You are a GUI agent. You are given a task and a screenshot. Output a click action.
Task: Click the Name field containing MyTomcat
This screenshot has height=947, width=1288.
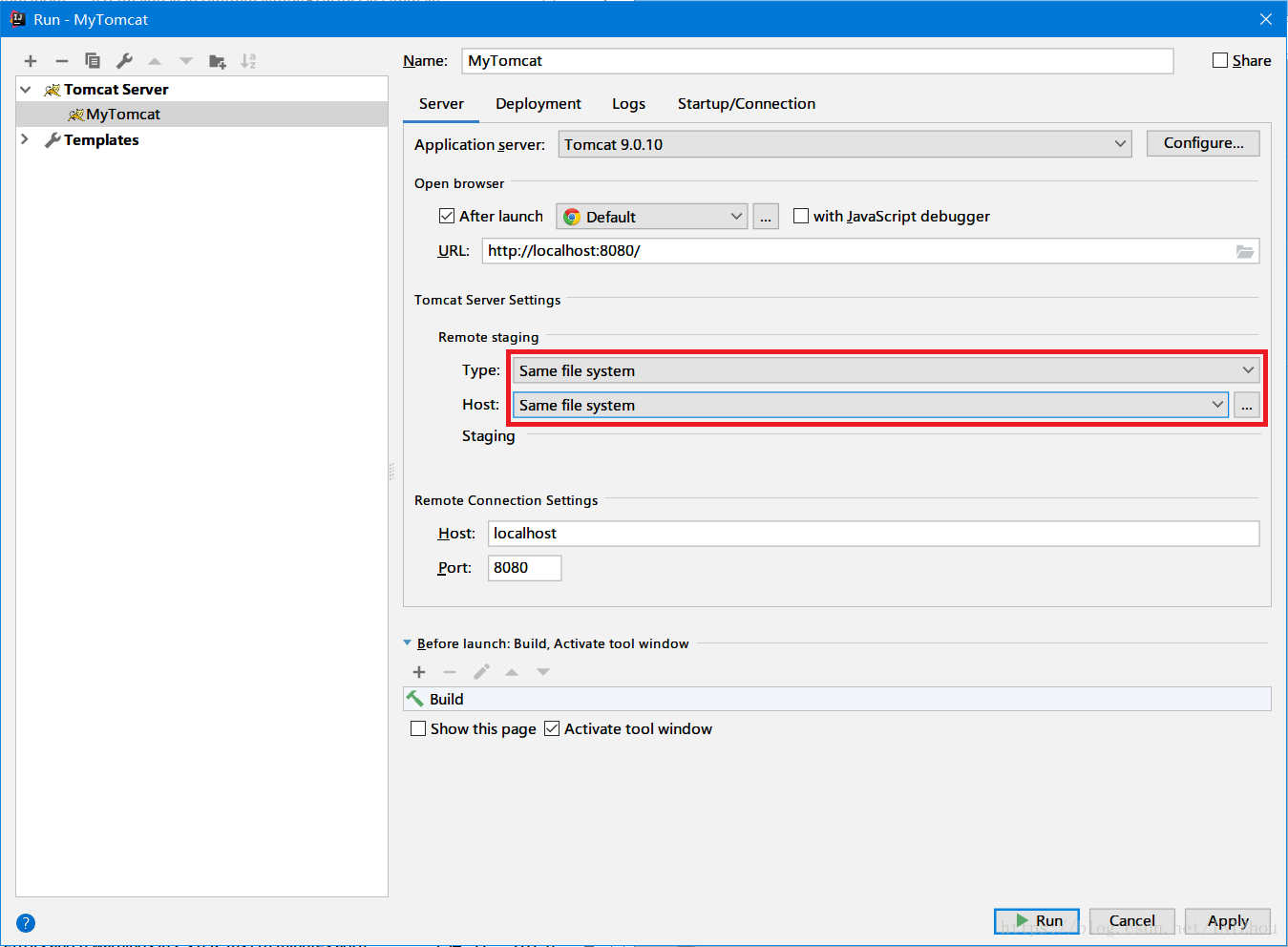click(817, 61)
